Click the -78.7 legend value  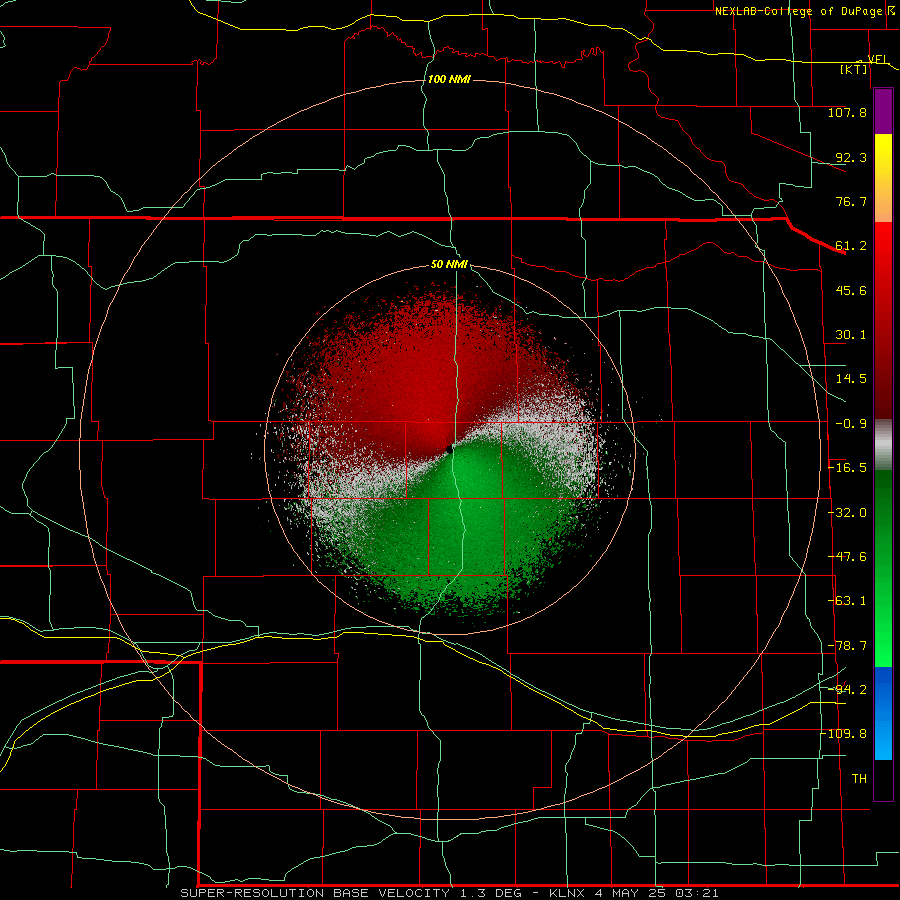(x=847, y=646)
